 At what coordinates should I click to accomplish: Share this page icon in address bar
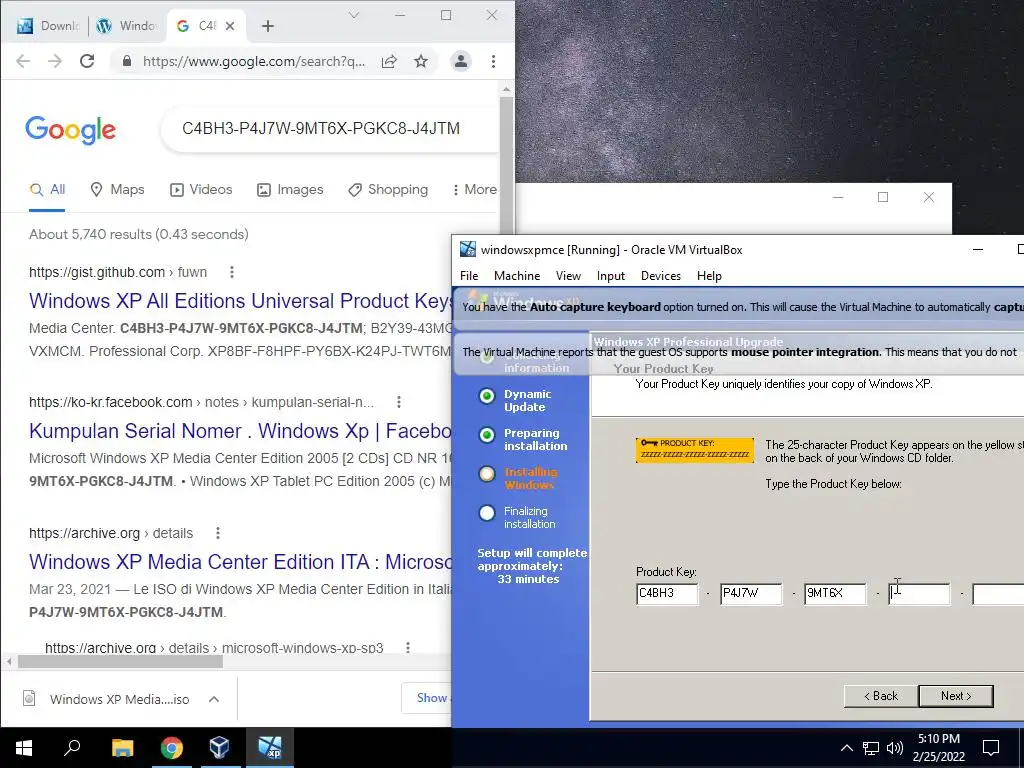[389, 61]
